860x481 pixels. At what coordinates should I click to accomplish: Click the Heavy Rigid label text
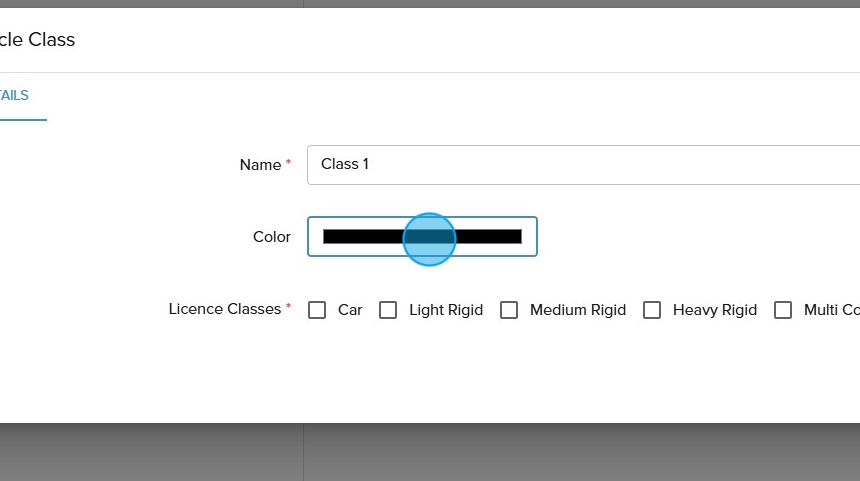(x=715, y=310)
